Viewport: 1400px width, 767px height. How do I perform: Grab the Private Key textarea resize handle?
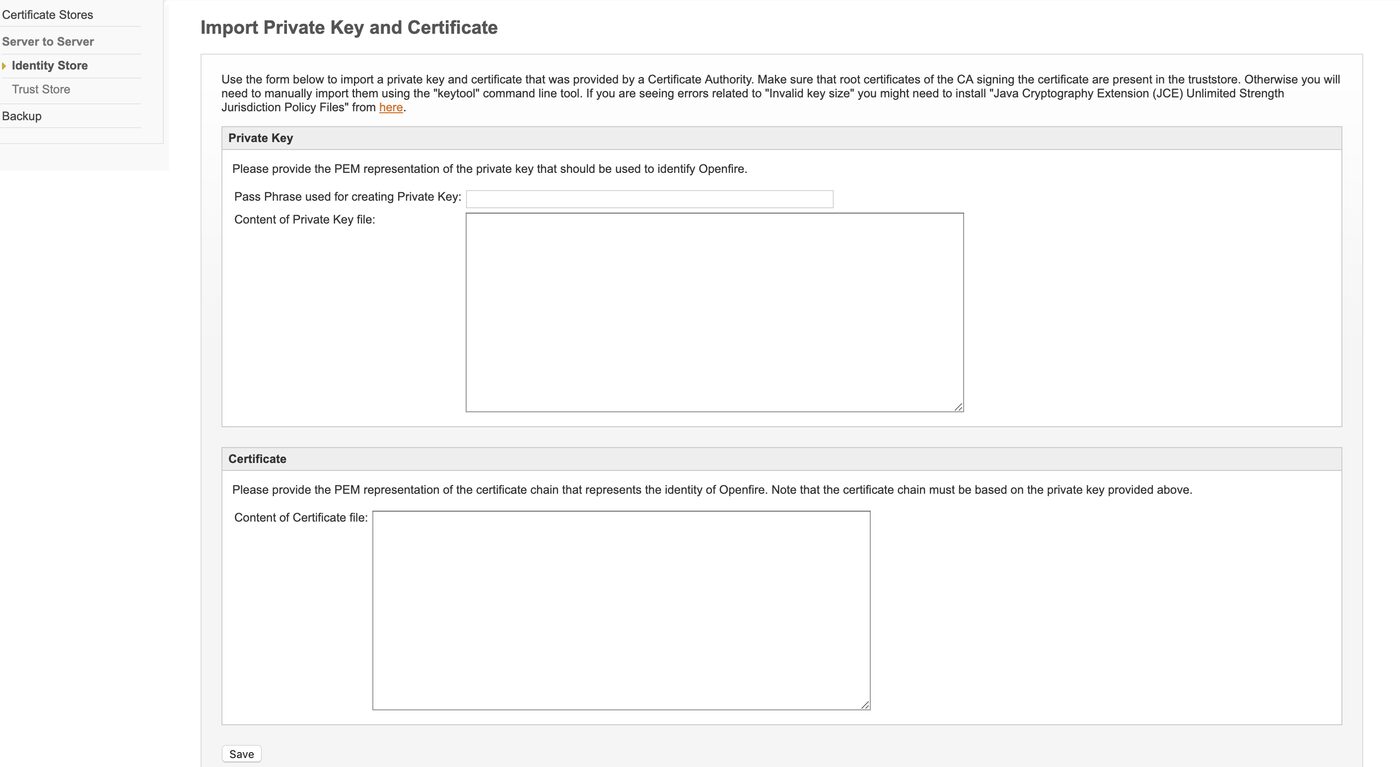[x=958, y=406]
